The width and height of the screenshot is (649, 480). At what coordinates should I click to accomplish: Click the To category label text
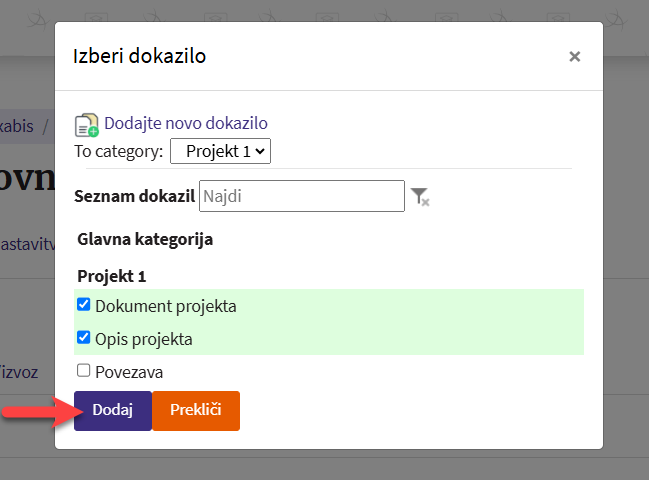(x=118, y=152)
